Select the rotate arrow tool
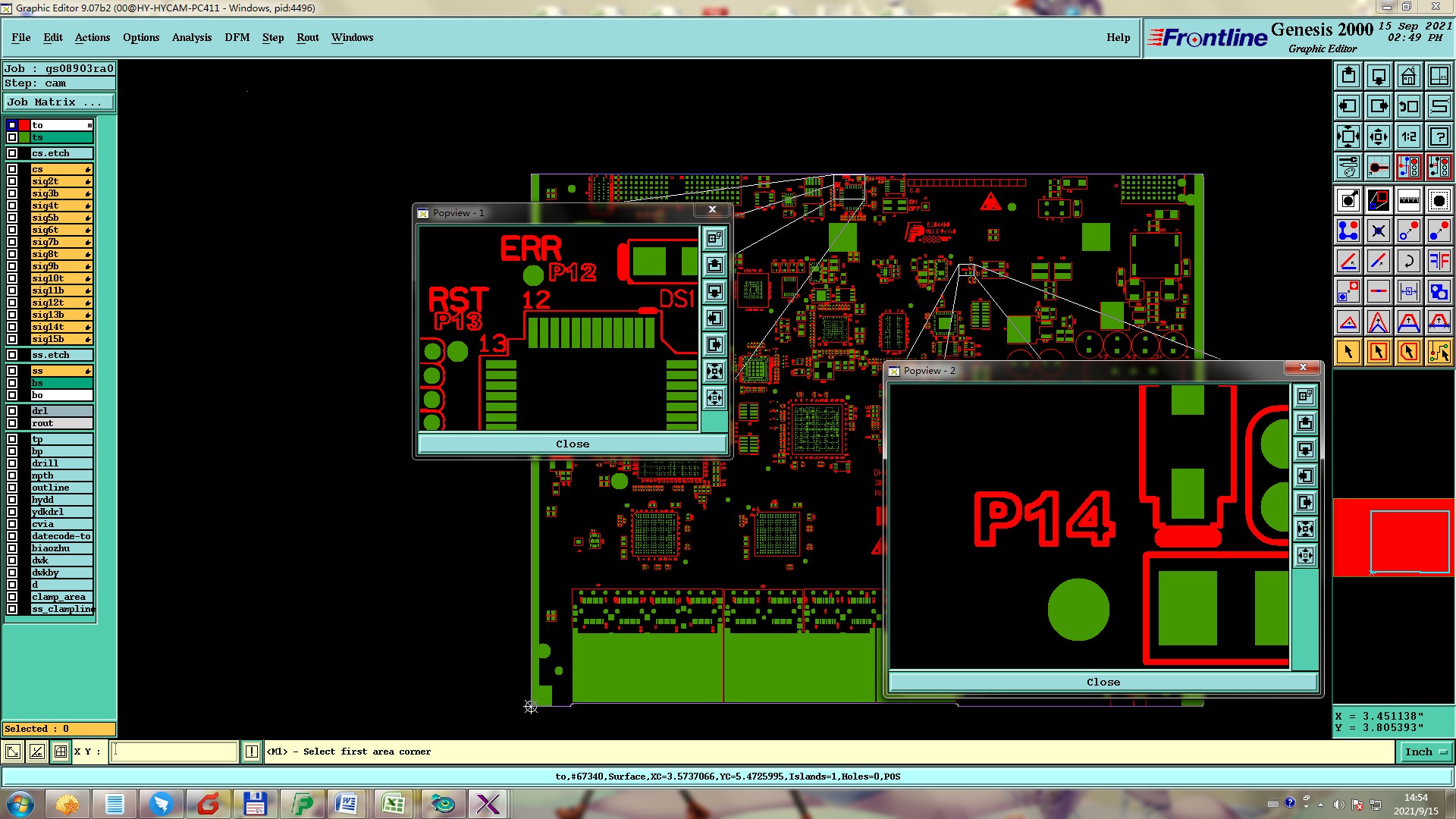Screen dimensions: 1456x819 1408,261
